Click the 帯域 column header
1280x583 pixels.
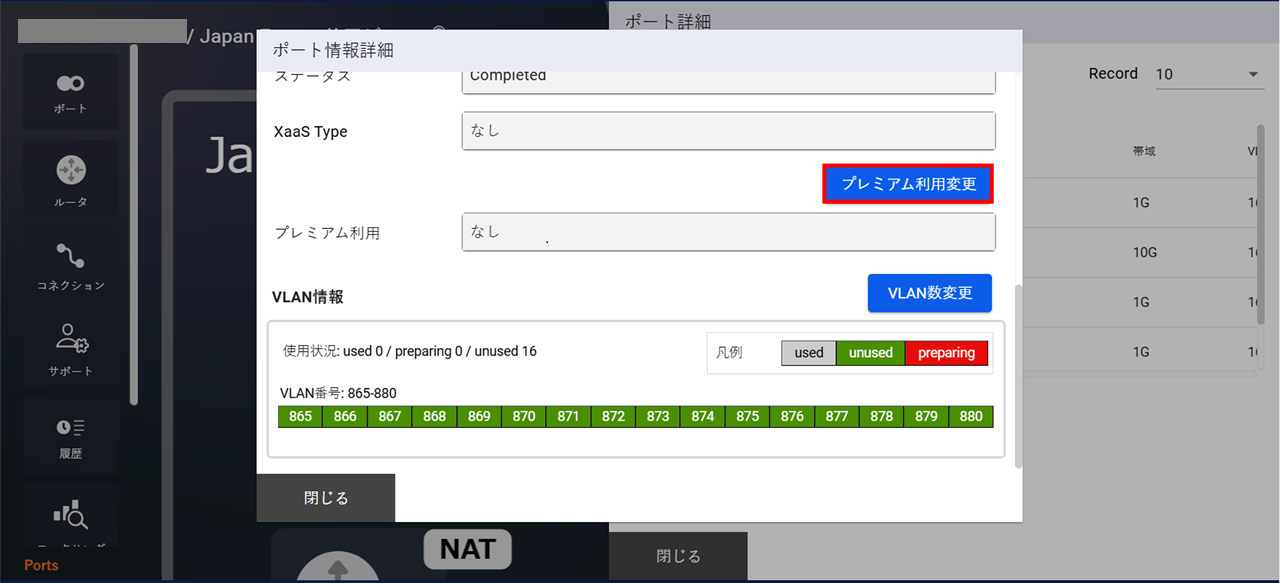[x=1144, y=152]
